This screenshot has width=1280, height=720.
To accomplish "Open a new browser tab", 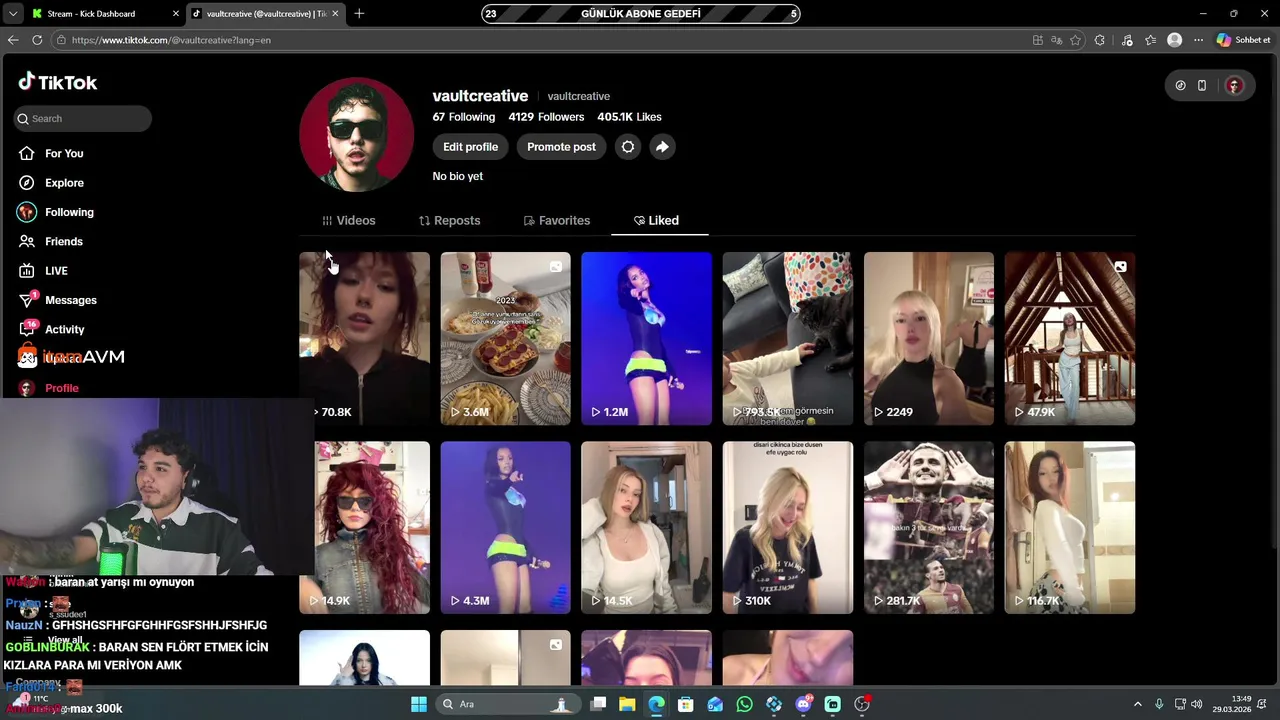I will (359, 14).
